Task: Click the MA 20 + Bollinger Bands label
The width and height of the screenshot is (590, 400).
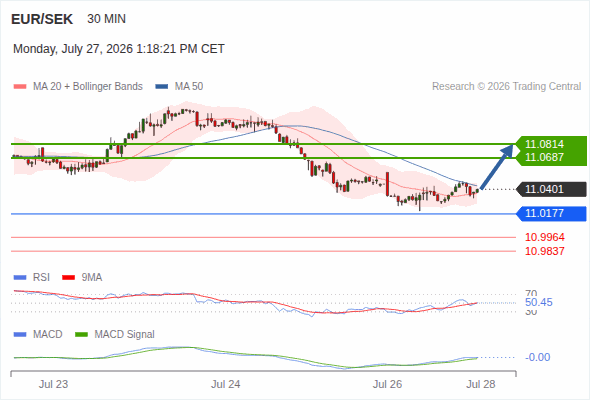Action: point(88,87)
